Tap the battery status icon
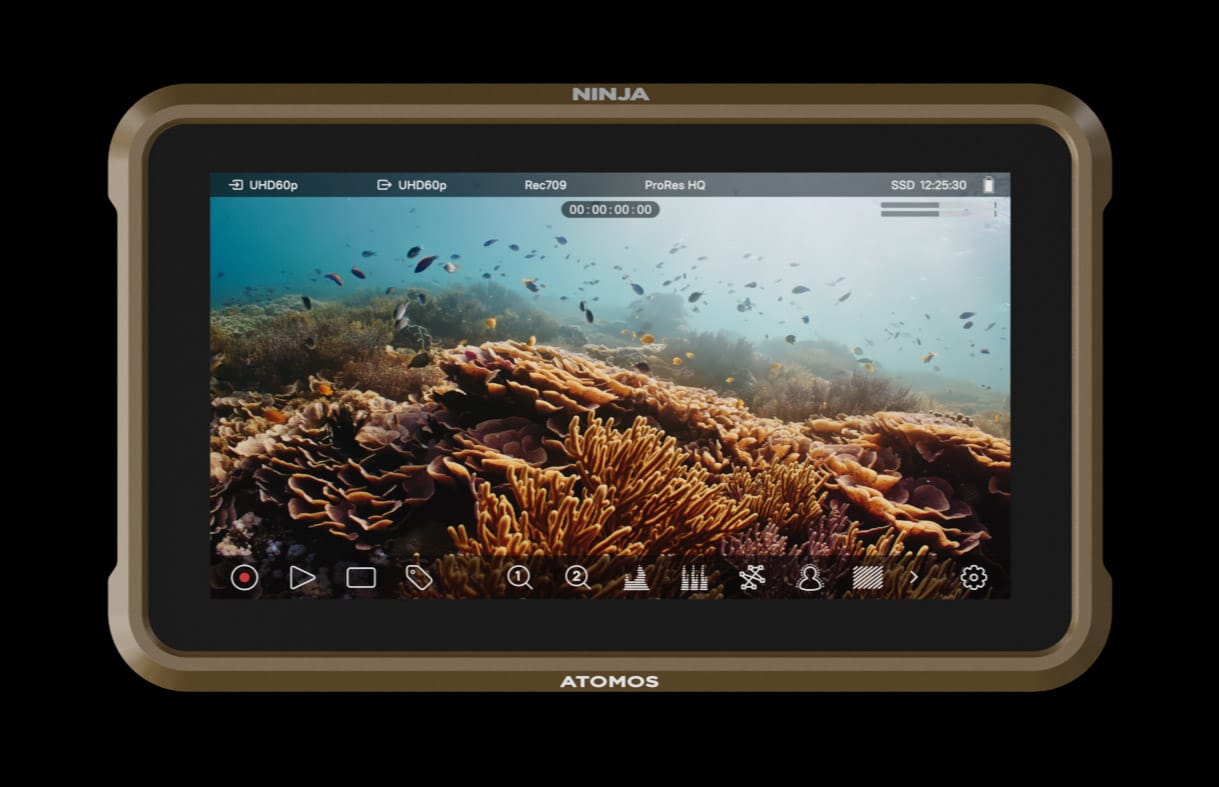Image resolution: width=1219 pixels, height=787 pixels. click(989, 185)
